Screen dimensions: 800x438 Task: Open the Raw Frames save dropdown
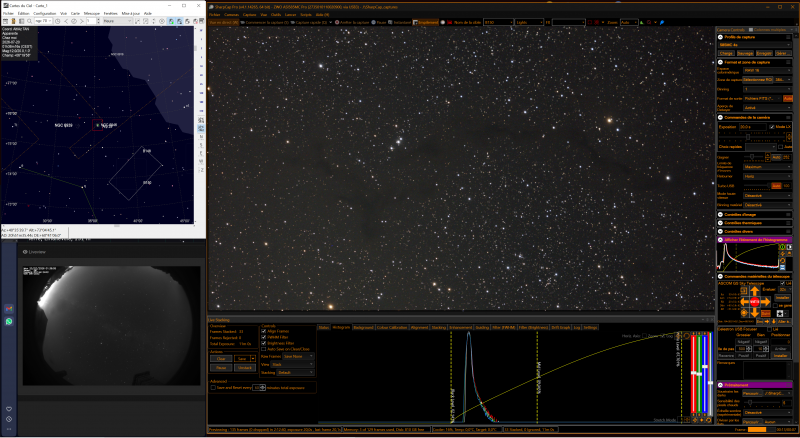click(298, 356)
